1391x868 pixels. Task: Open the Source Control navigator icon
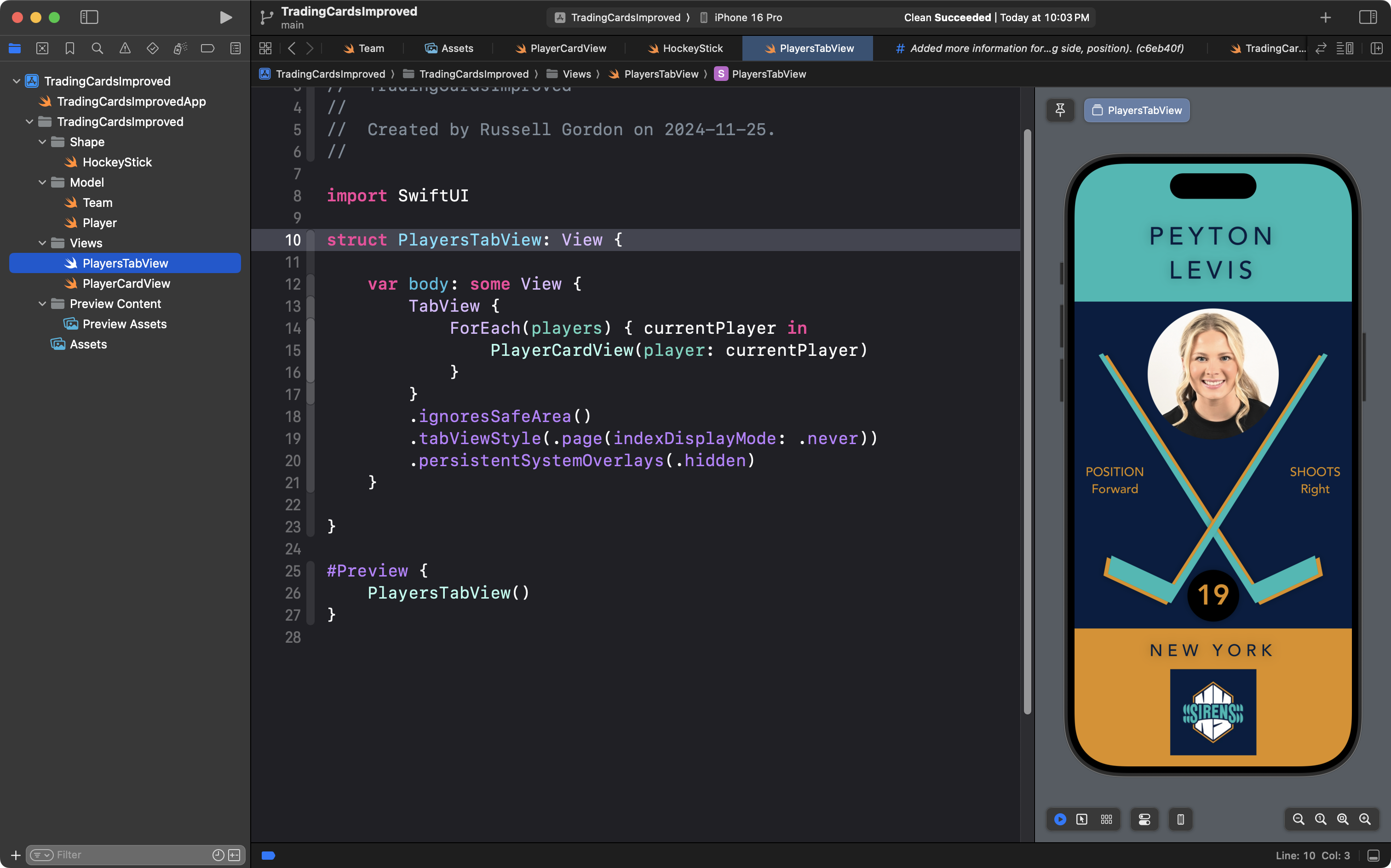pos(42,48)
